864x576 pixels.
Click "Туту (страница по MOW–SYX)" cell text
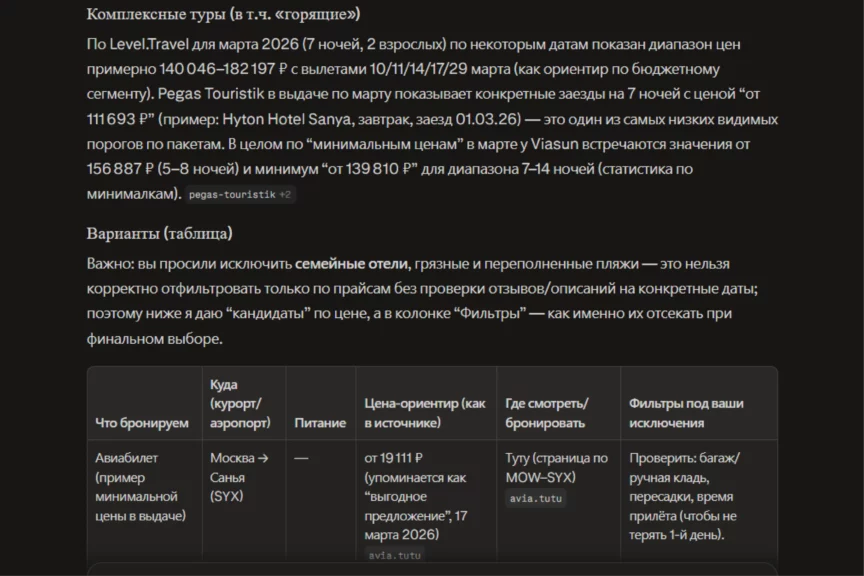556,467
